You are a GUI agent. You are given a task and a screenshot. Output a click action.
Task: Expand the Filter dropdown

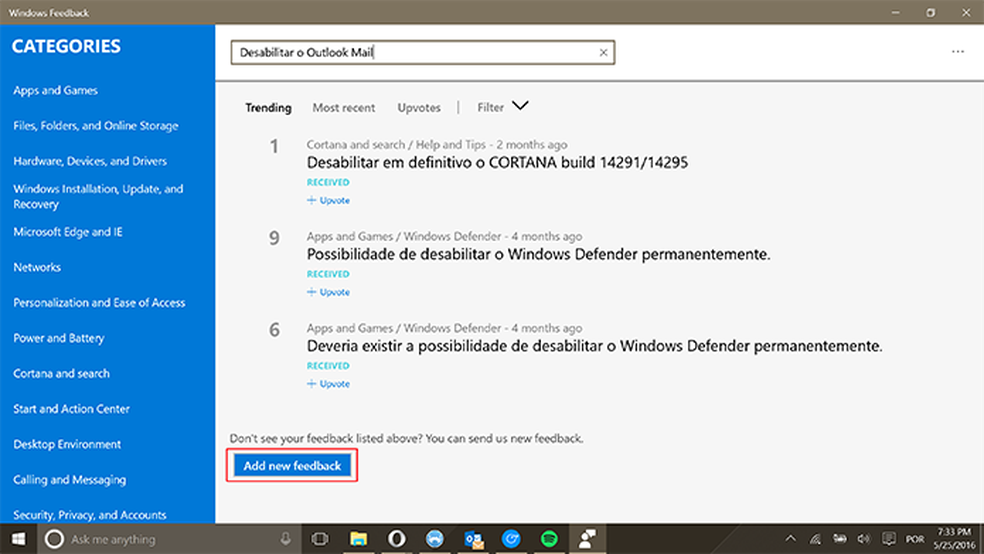click(x=503, y=107)
